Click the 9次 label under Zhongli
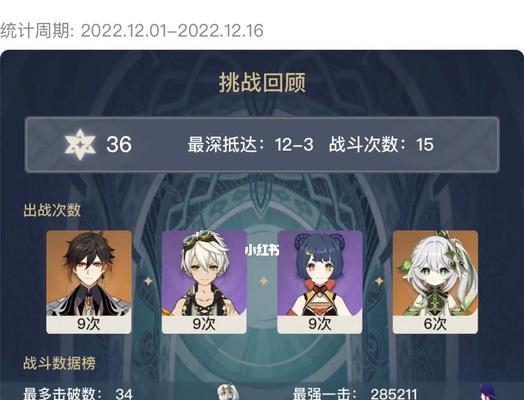The width and height of the screenshot is (524, 400). click(x=89, y=324)
